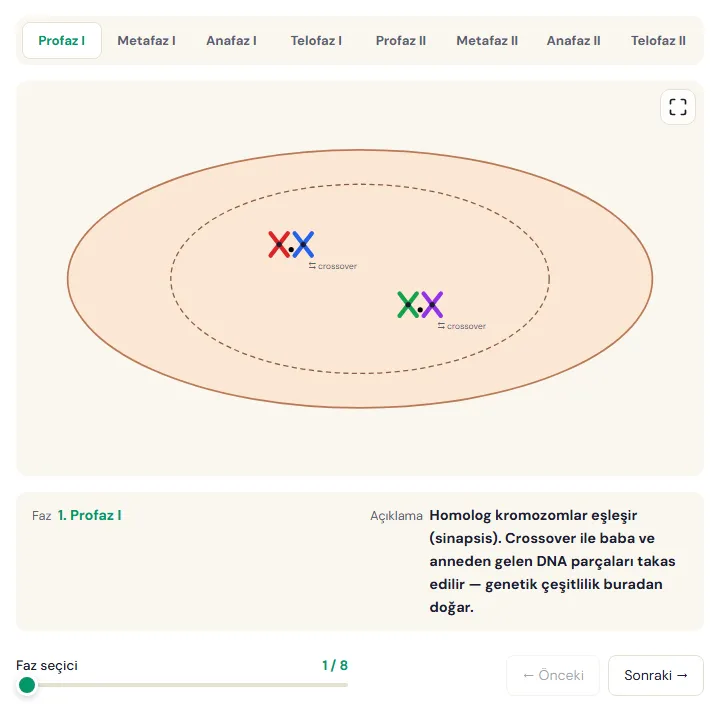Click the middle of the phase slider track
720x720 pixels.
[x=182, y=685]
